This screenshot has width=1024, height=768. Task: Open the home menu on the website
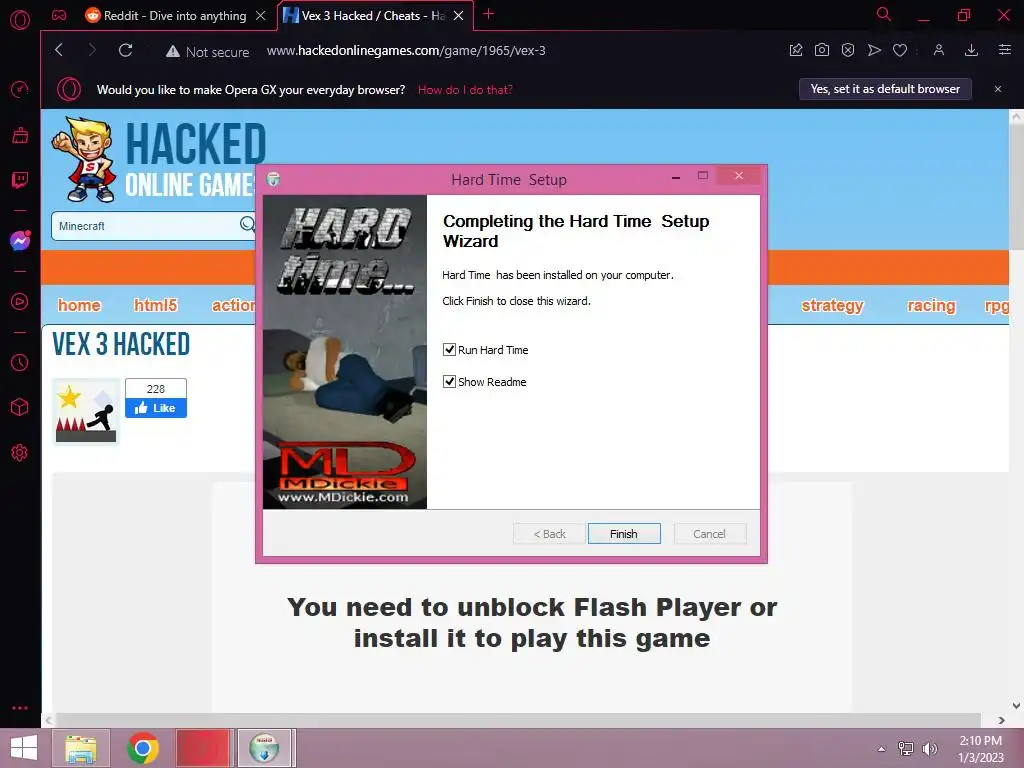click(x=79, y=305)
